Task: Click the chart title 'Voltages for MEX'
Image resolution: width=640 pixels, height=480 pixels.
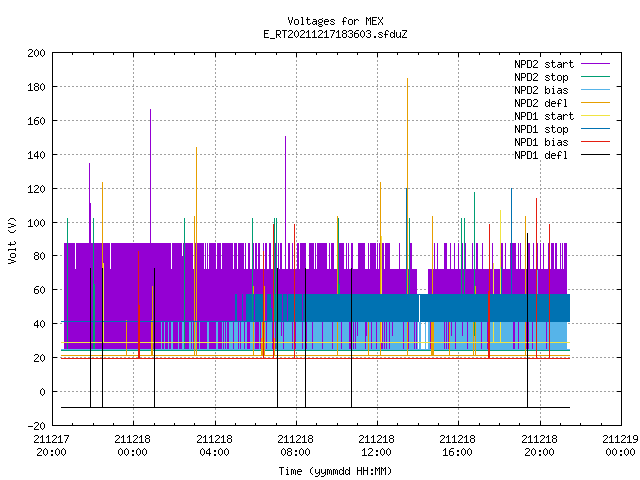Action: click(335, 21)
